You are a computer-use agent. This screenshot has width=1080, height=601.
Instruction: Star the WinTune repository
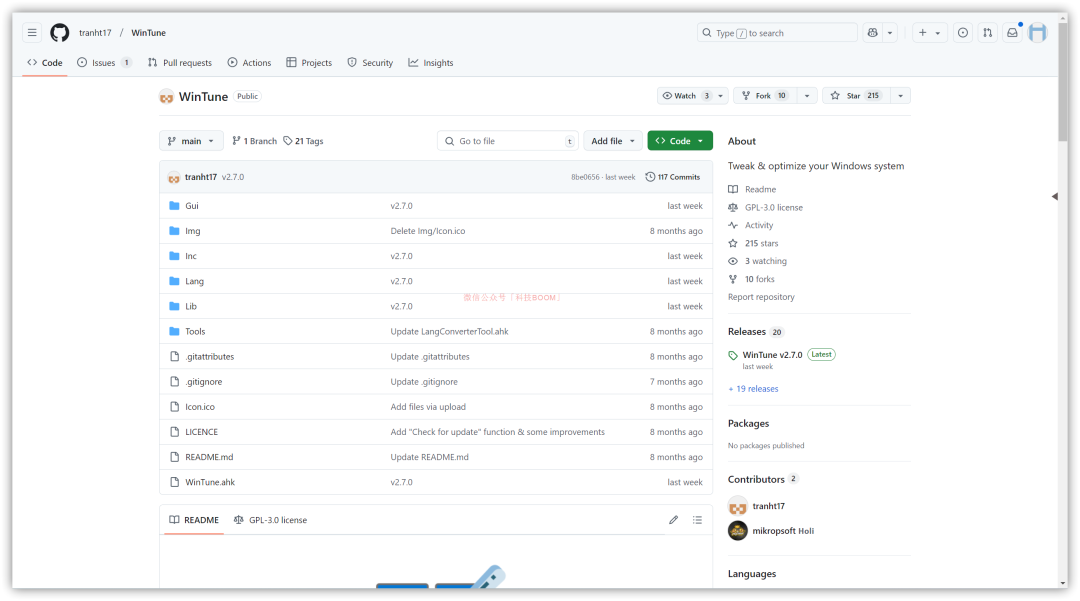[855, 96]
